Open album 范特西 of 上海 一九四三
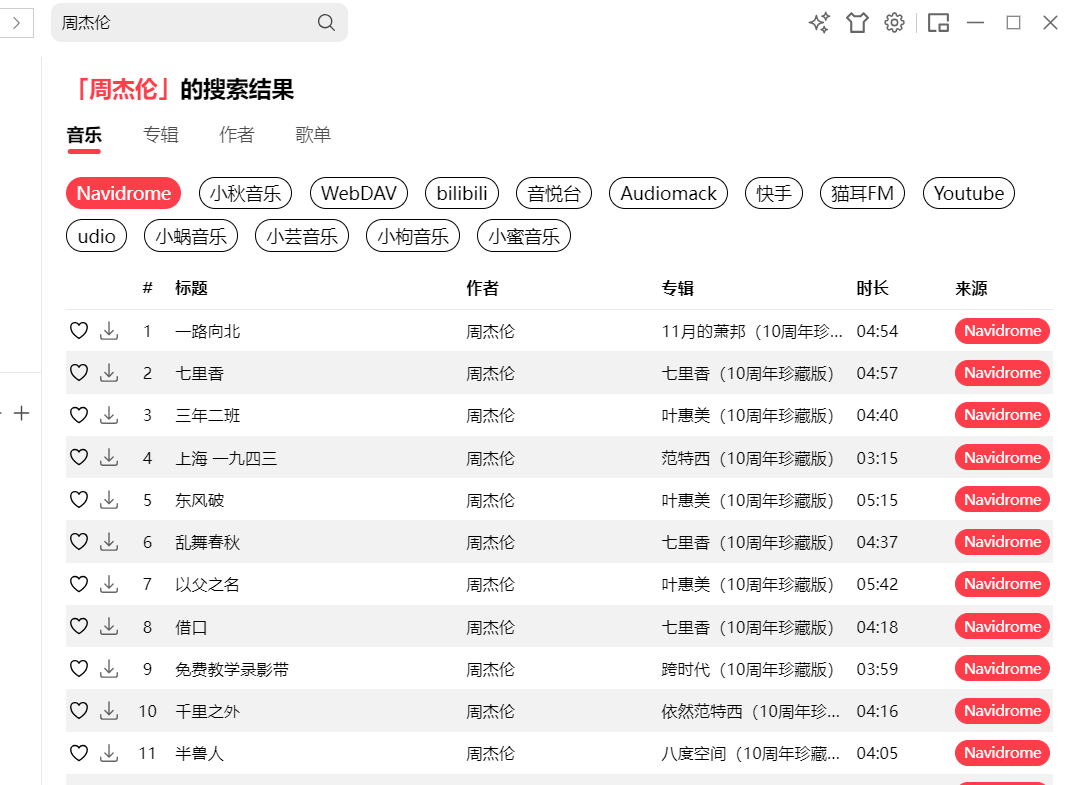 coord(747,458)
